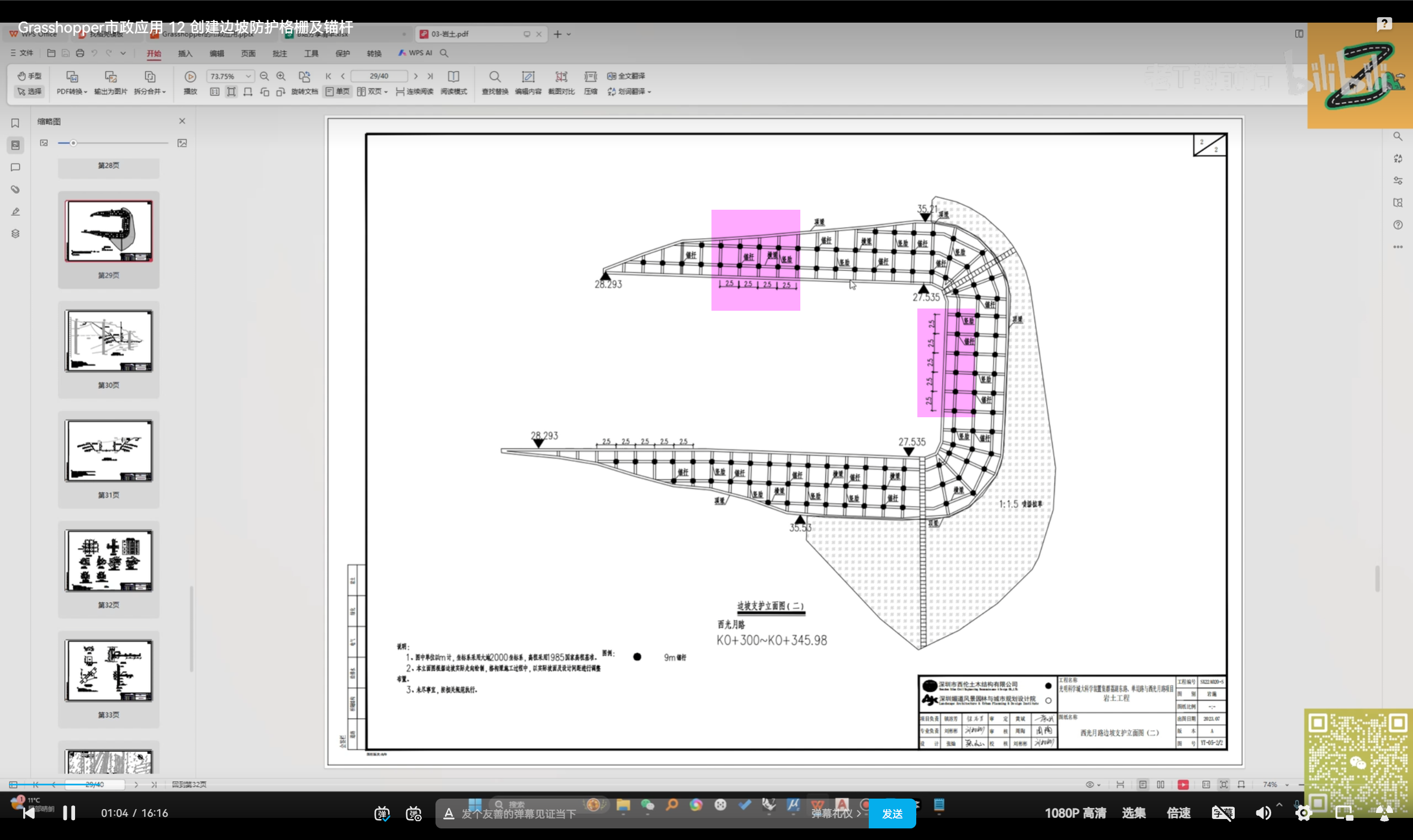Open the 查找替换 find and replace tool
The image size is (1413, 840).
(494, 77)
